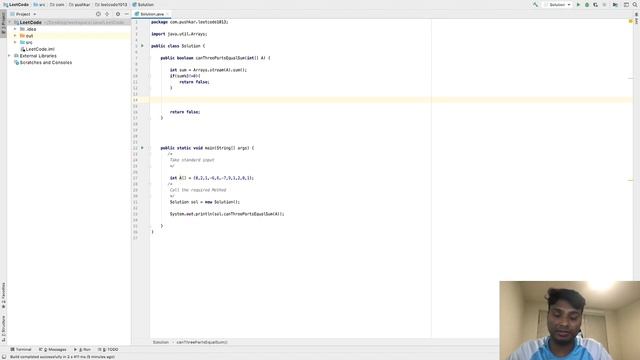
Task: Expand External Libraries node
Action: click(10, 56)
